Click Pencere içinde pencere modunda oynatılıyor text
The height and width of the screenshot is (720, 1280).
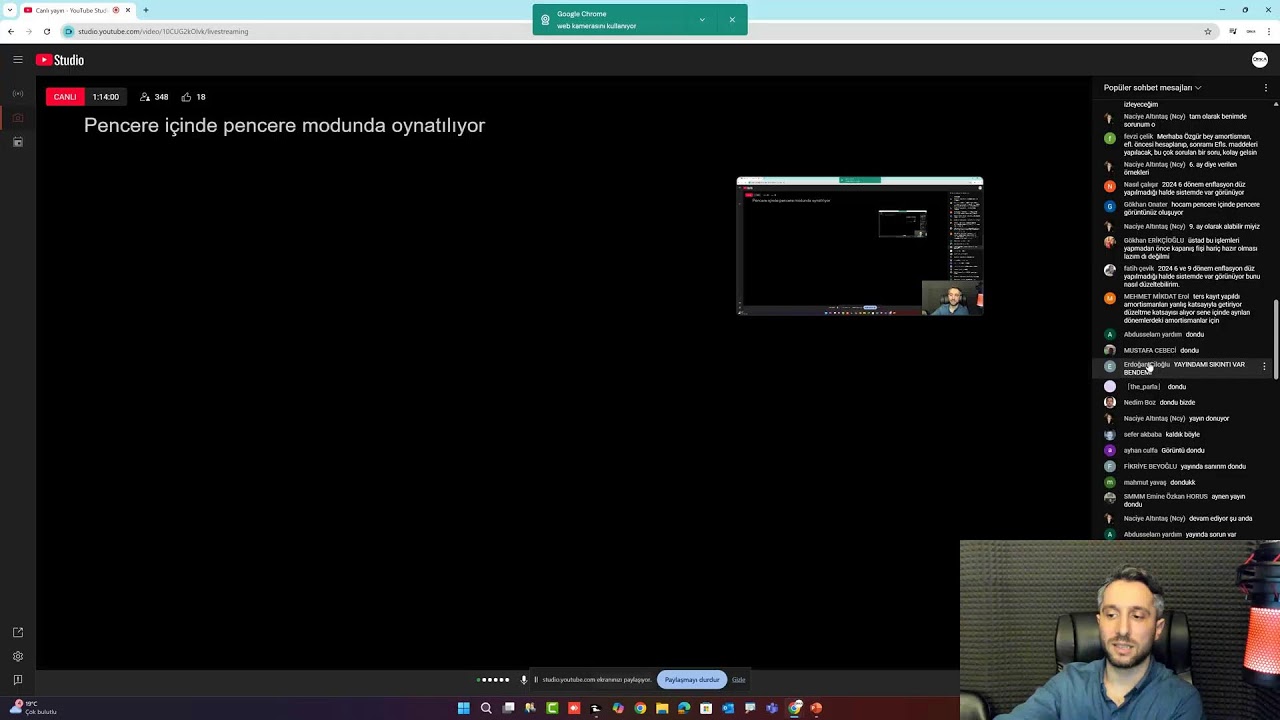(x=284, y=125)
